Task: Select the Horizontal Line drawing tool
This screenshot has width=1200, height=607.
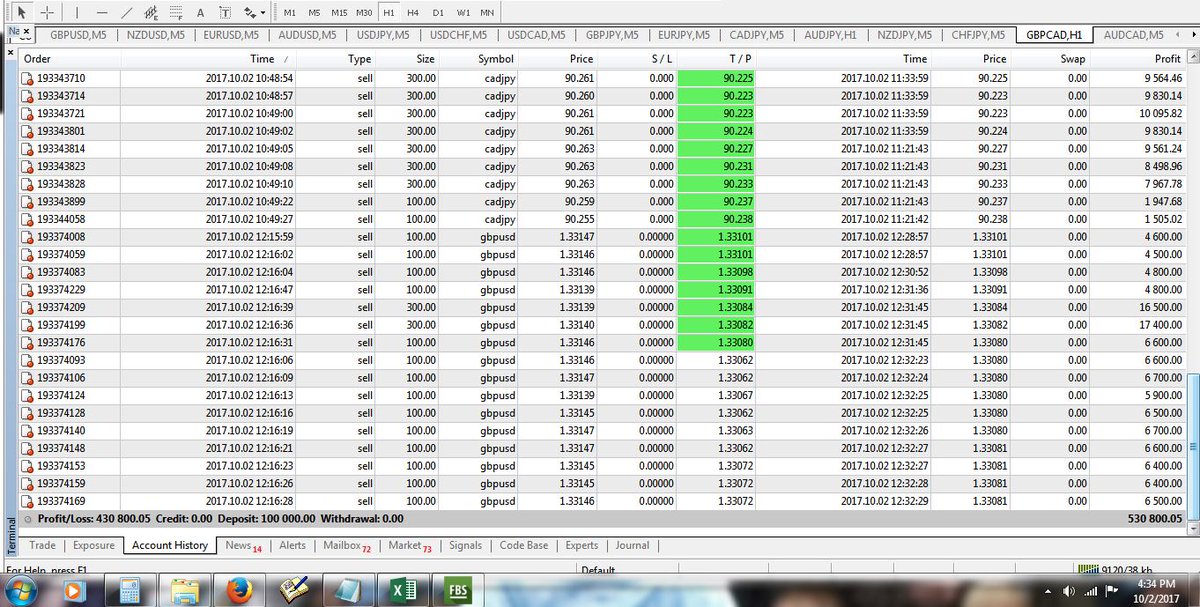Action: pyautogui.click(x=102, y=12)
